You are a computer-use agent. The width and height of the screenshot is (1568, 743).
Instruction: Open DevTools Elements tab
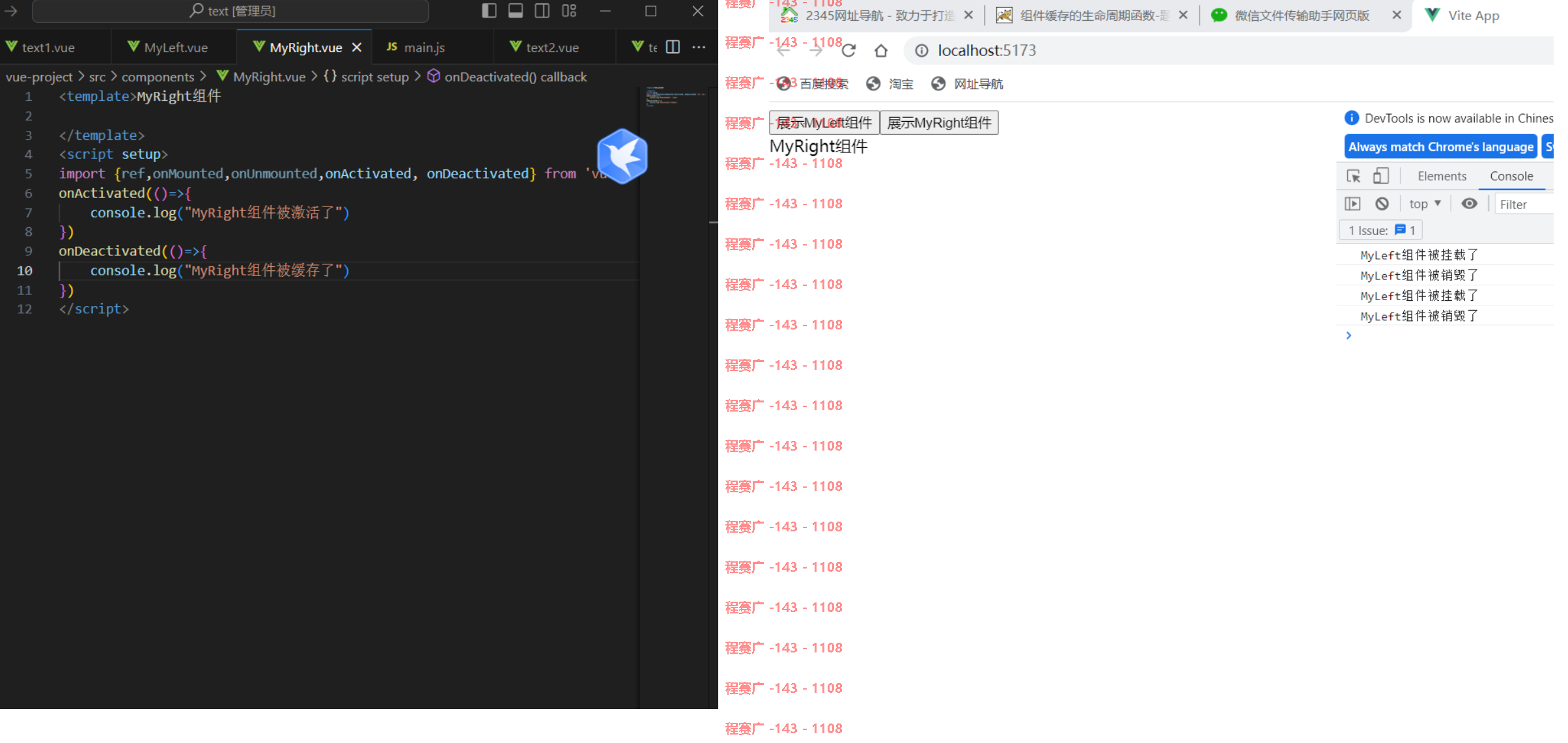(x=1442, y=176)
